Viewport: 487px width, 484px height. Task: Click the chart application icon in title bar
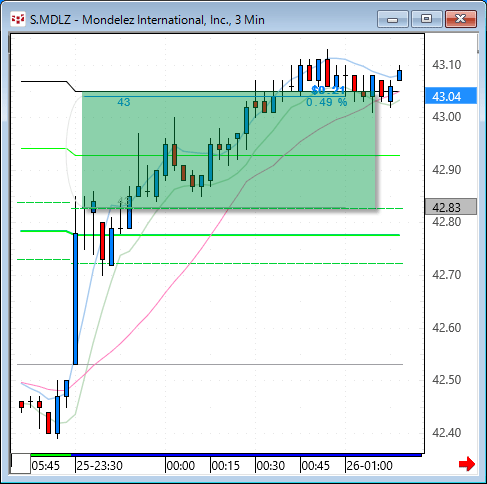tap(18, 20)
